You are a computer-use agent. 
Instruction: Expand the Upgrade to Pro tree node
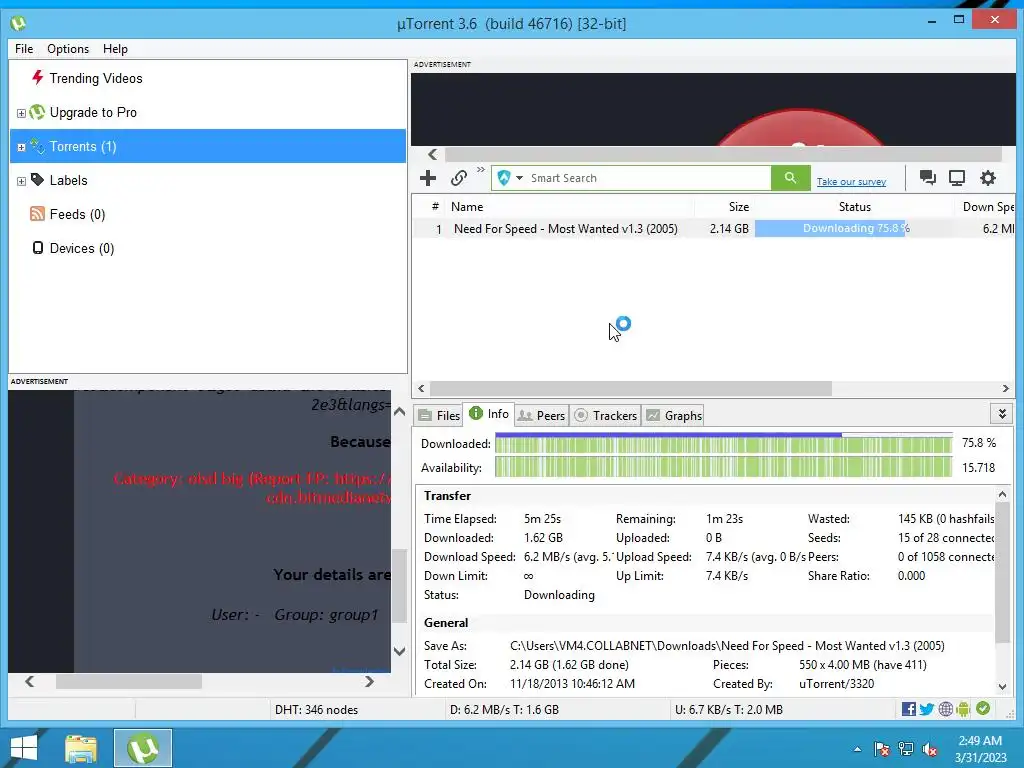pos(21,113)
